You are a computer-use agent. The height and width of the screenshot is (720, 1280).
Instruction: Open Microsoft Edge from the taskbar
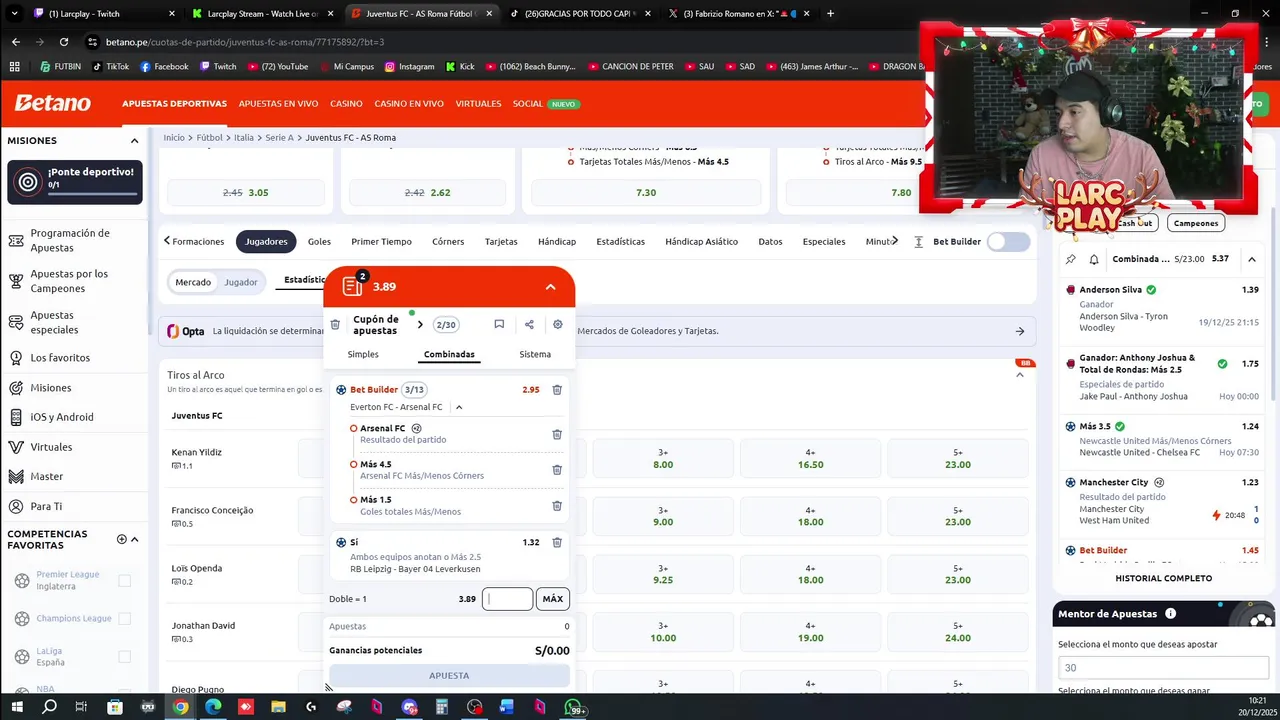point(213,707)
